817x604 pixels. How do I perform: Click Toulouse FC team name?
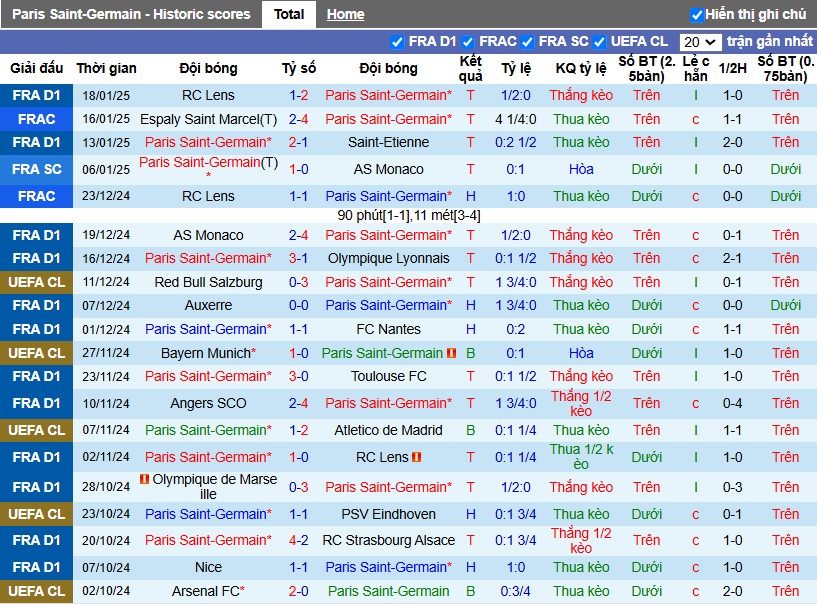[388, 376]
